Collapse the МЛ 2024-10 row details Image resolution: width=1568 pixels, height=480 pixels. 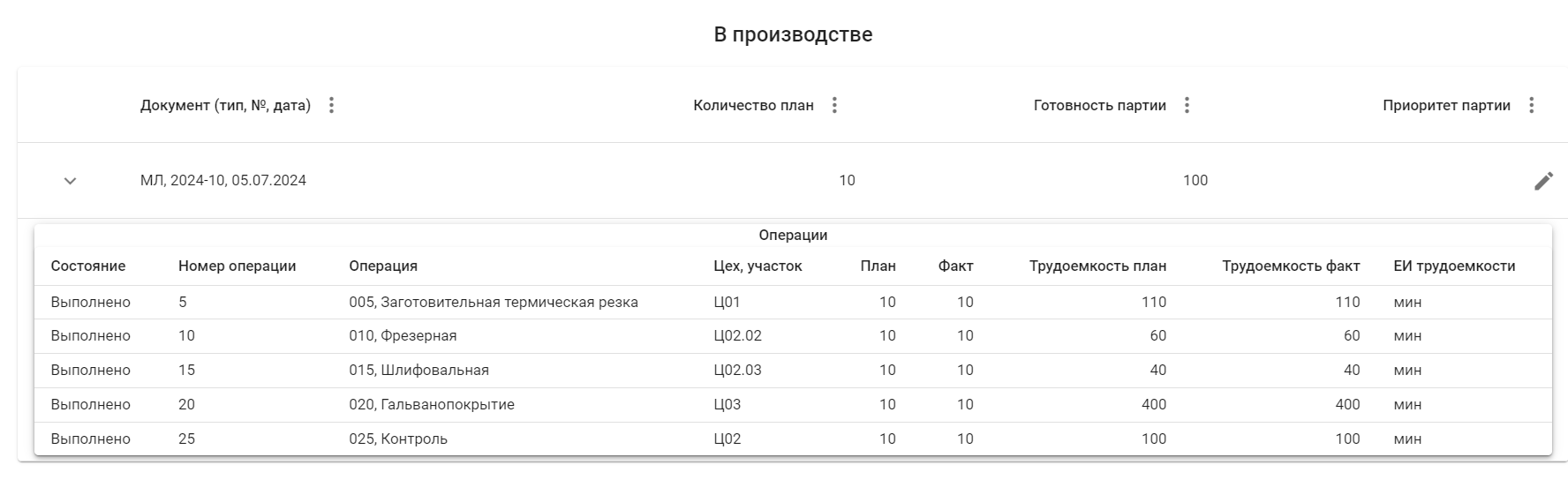pos(71,181)
